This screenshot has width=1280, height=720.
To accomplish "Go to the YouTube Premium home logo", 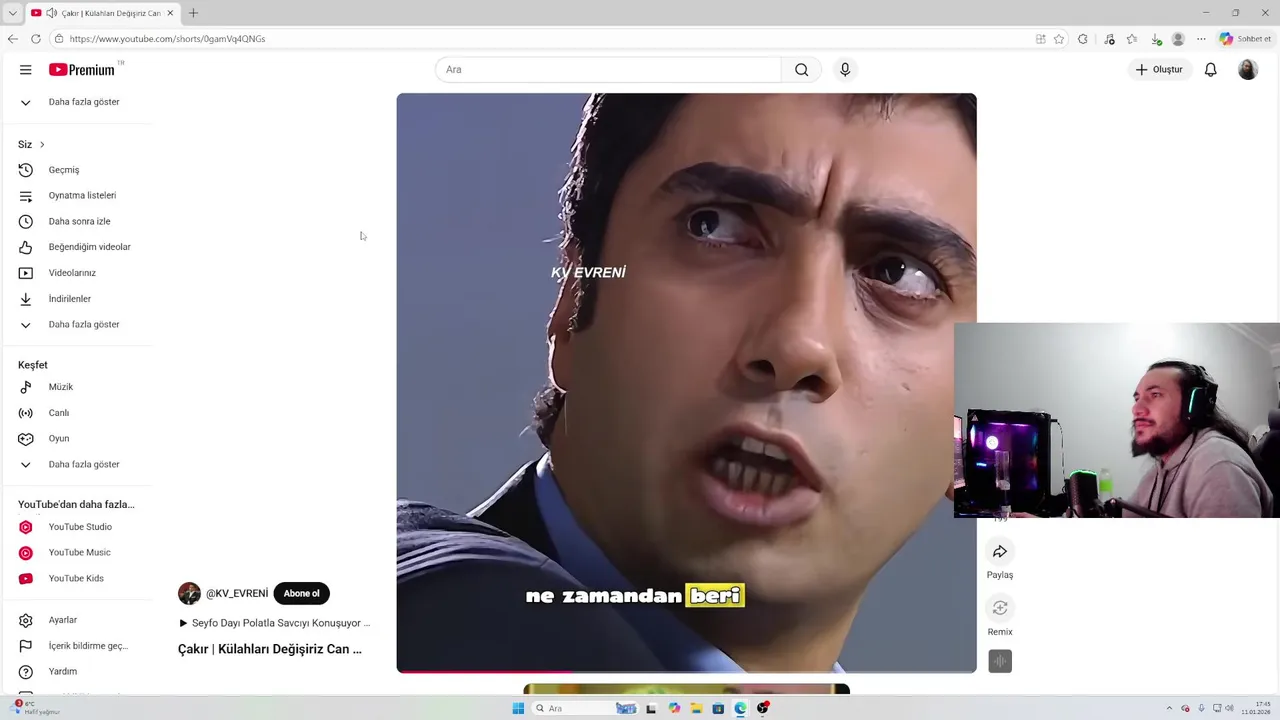I will click(84, 69).
